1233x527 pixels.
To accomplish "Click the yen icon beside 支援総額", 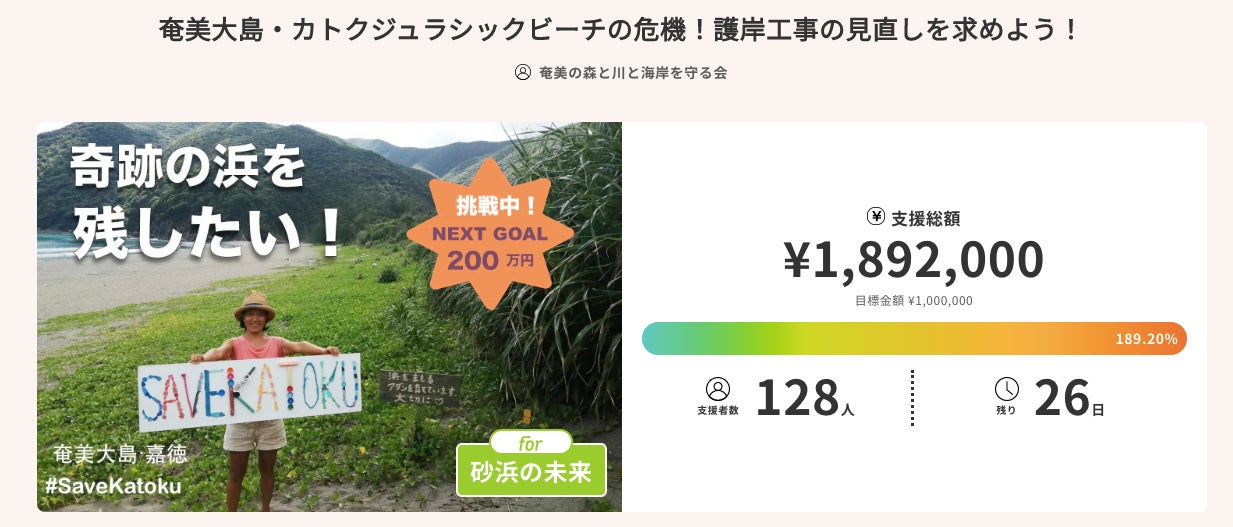I will [876, 217].
